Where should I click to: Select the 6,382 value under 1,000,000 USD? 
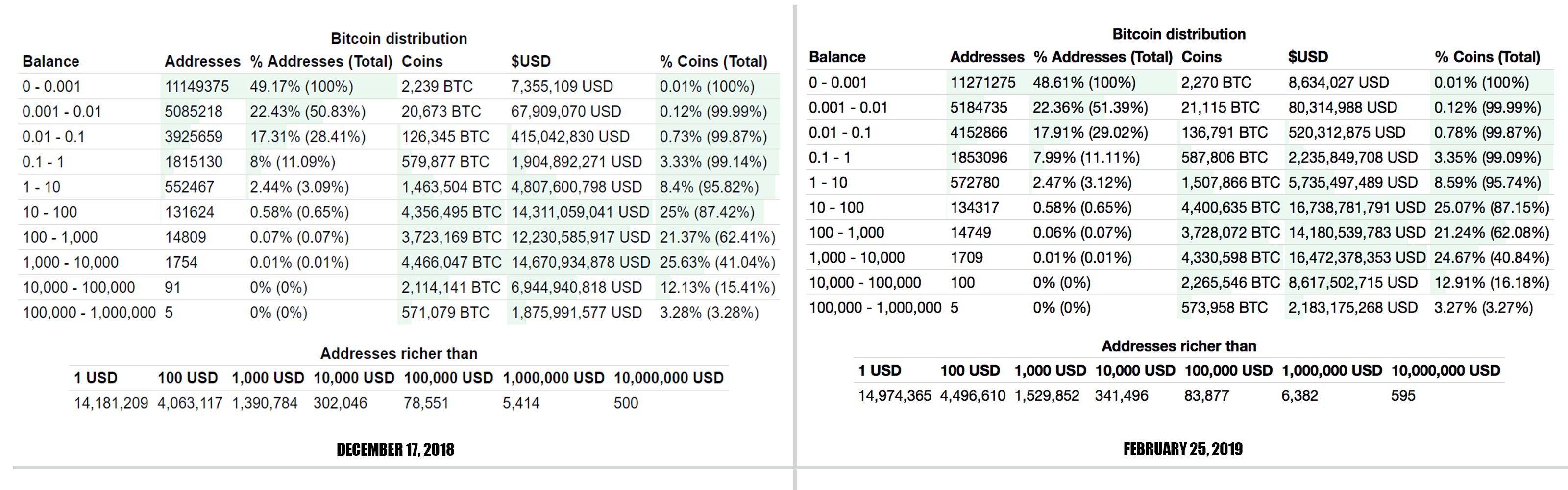tap(1299, 395)
